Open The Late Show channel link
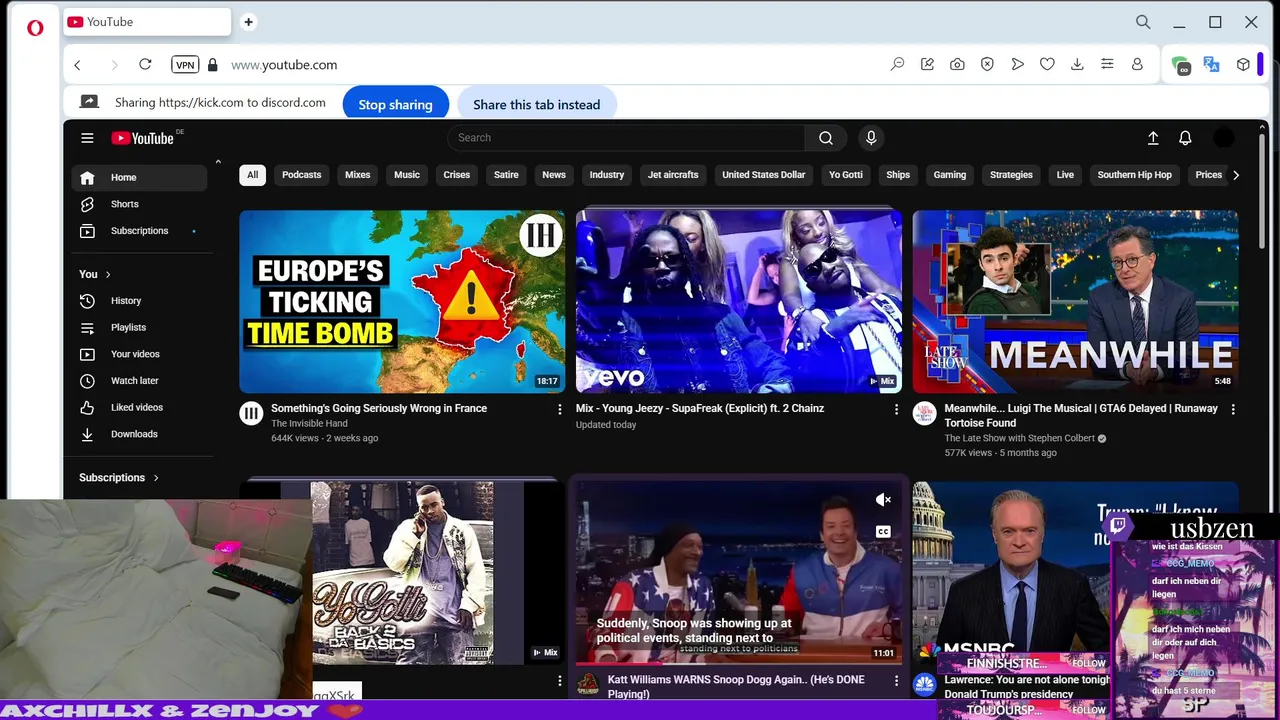The image size is (1280, 720). (x=1019, y=438)
